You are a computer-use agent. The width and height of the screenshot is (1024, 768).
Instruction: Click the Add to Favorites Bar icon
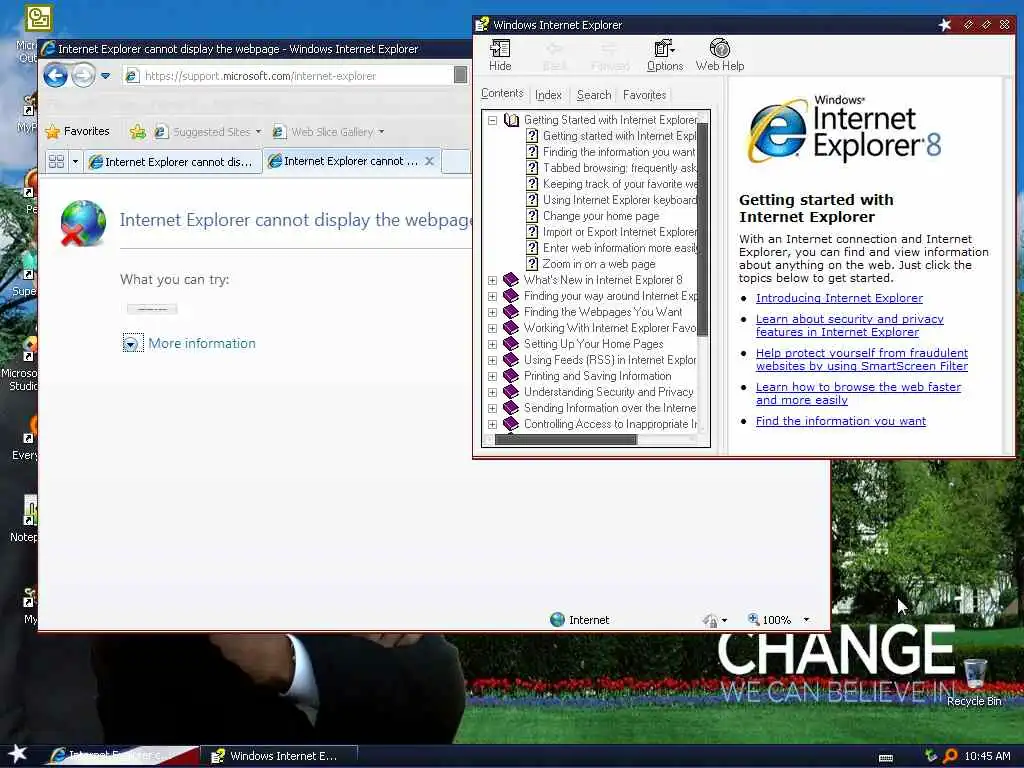[138, 132]
